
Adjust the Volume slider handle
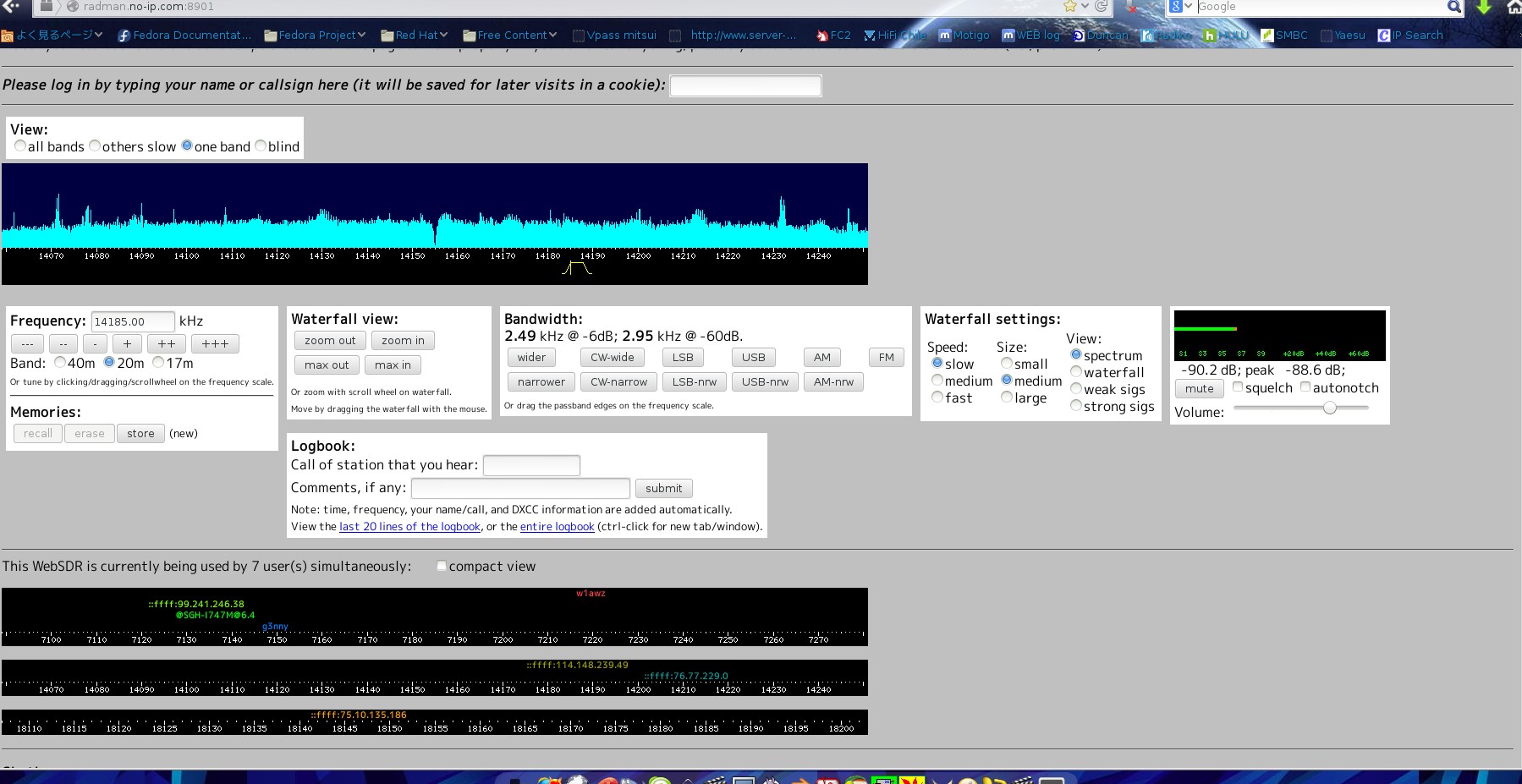point(1330,408)
